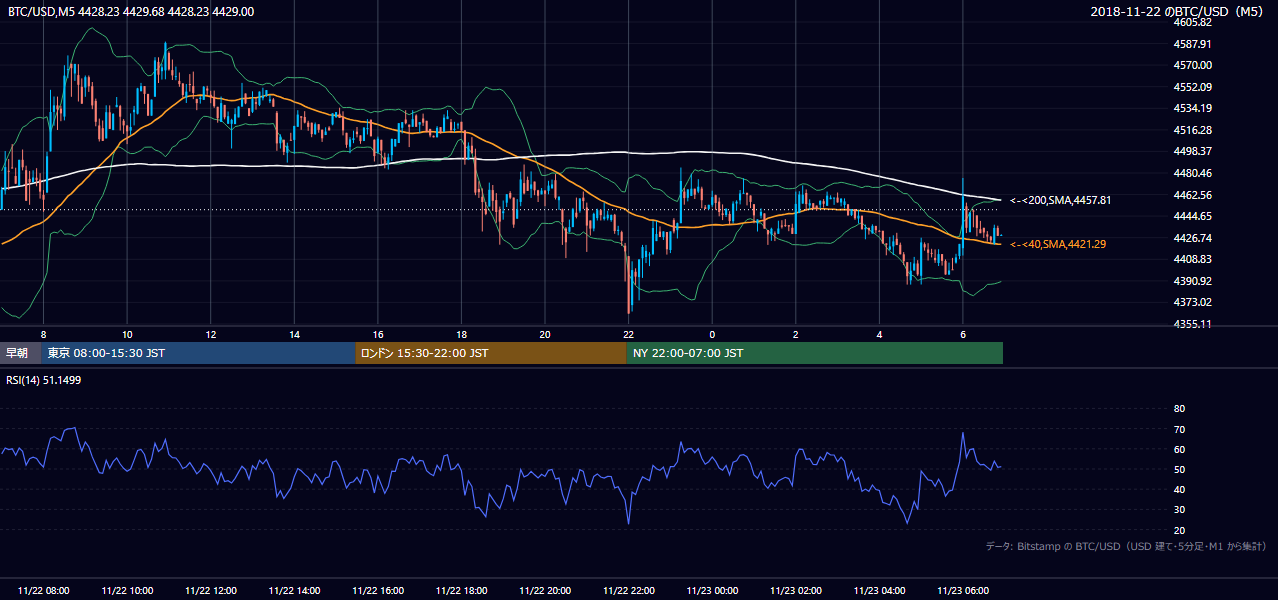The image size is (1278, 600).
Task: Click the price axis label 4462.56
Action: [1193, 195]
